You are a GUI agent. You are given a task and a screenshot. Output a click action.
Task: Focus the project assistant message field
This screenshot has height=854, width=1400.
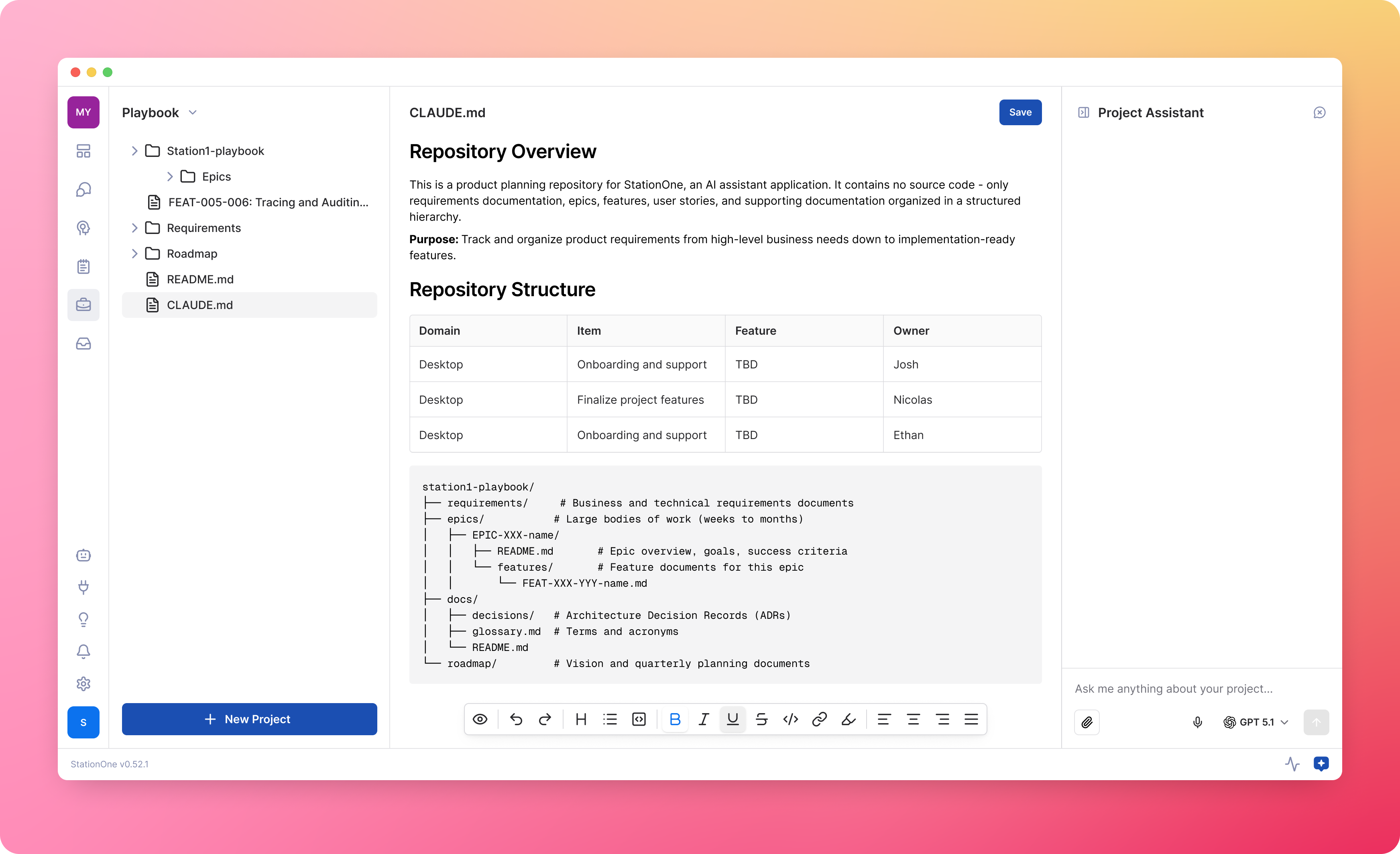1193,689
